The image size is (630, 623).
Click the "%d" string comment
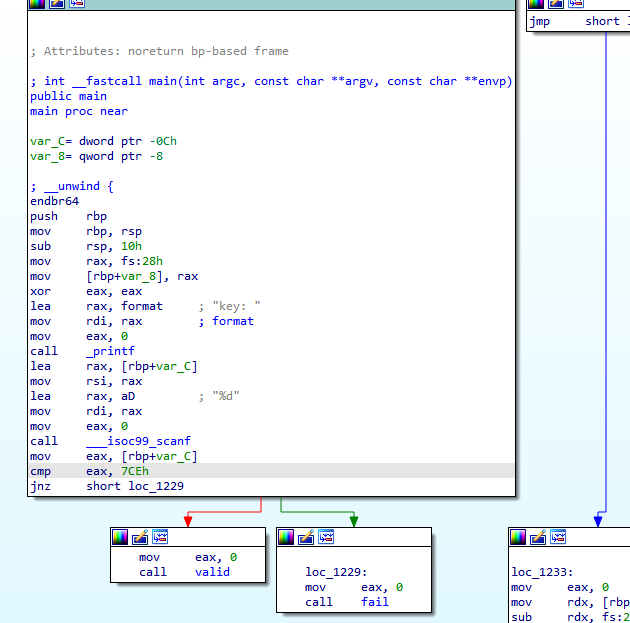coord(226,396)
